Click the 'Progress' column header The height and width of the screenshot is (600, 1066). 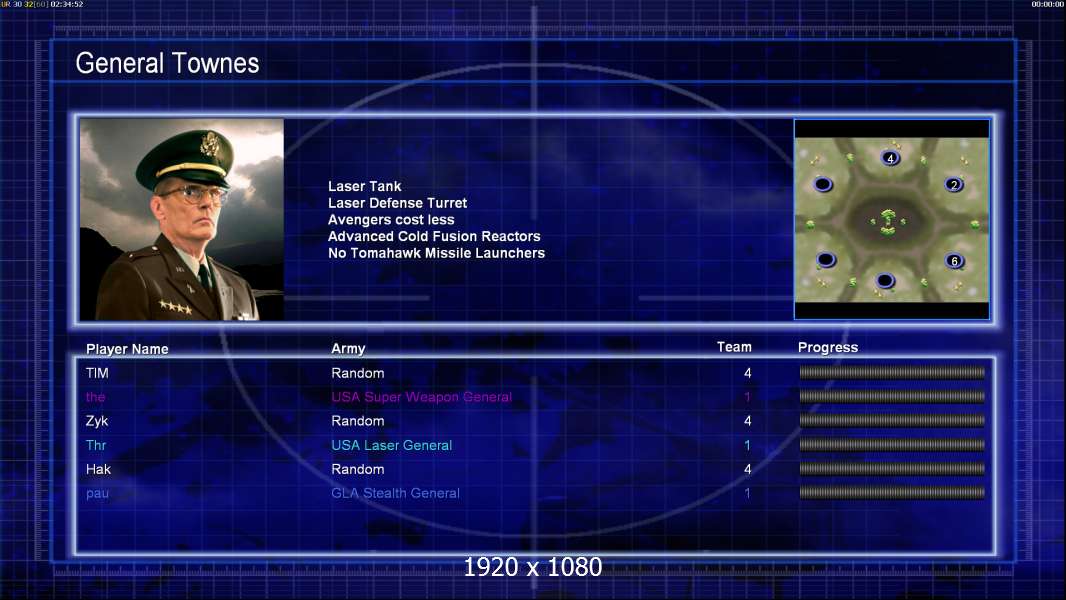[827, 348]
